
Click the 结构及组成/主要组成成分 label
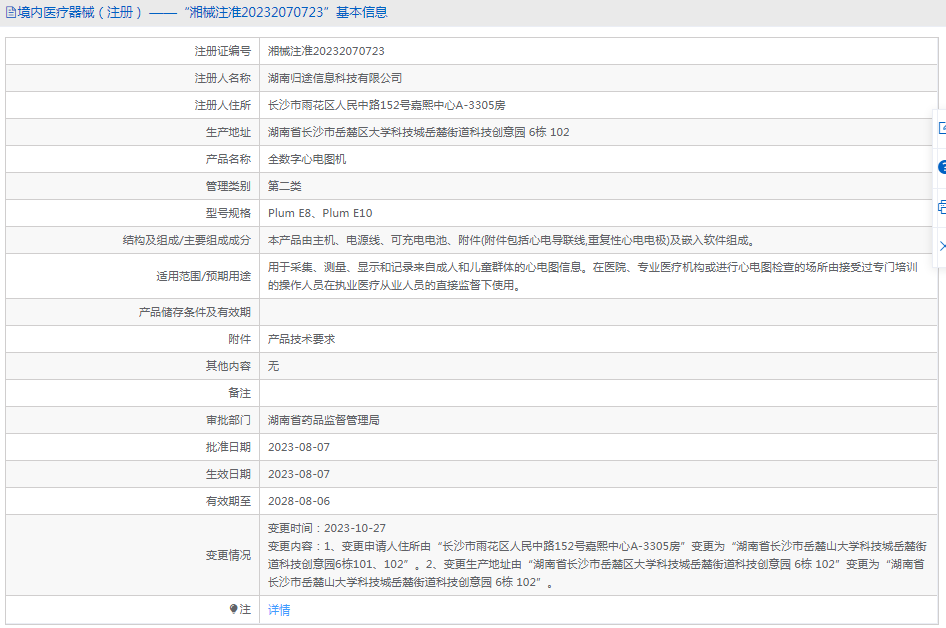coord(187,240)
